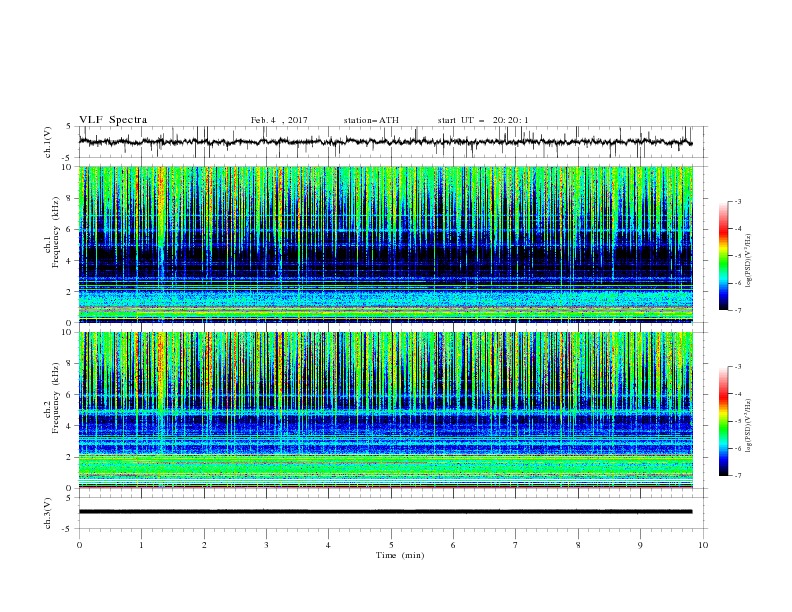Click the '-3' value on the upper colorbar

[x=738, y=201]
